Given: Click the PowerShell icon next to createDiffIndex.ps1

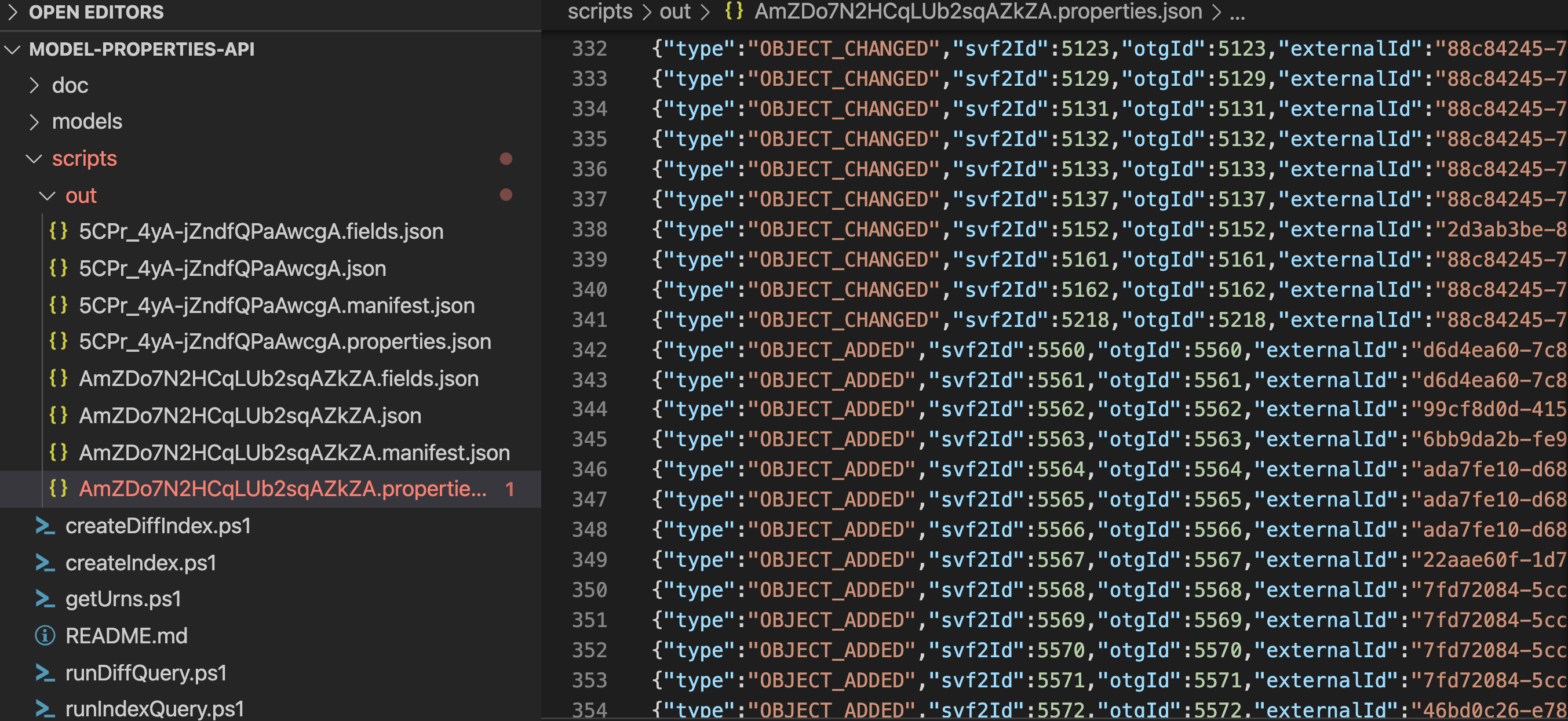Looking at the screenshot, I should point(45,526).
